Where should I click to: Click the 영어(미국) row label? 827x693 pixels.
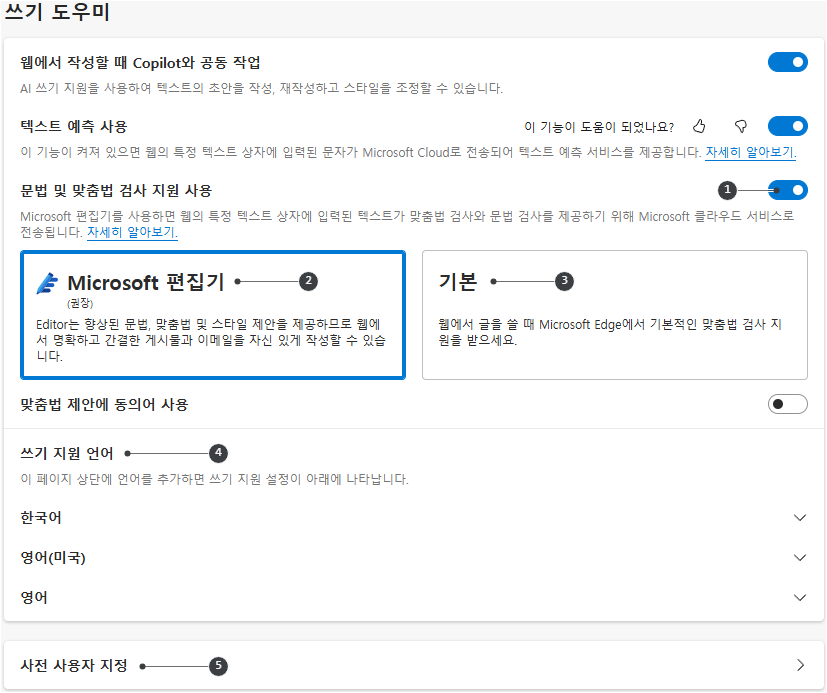[x=53, y=558]
